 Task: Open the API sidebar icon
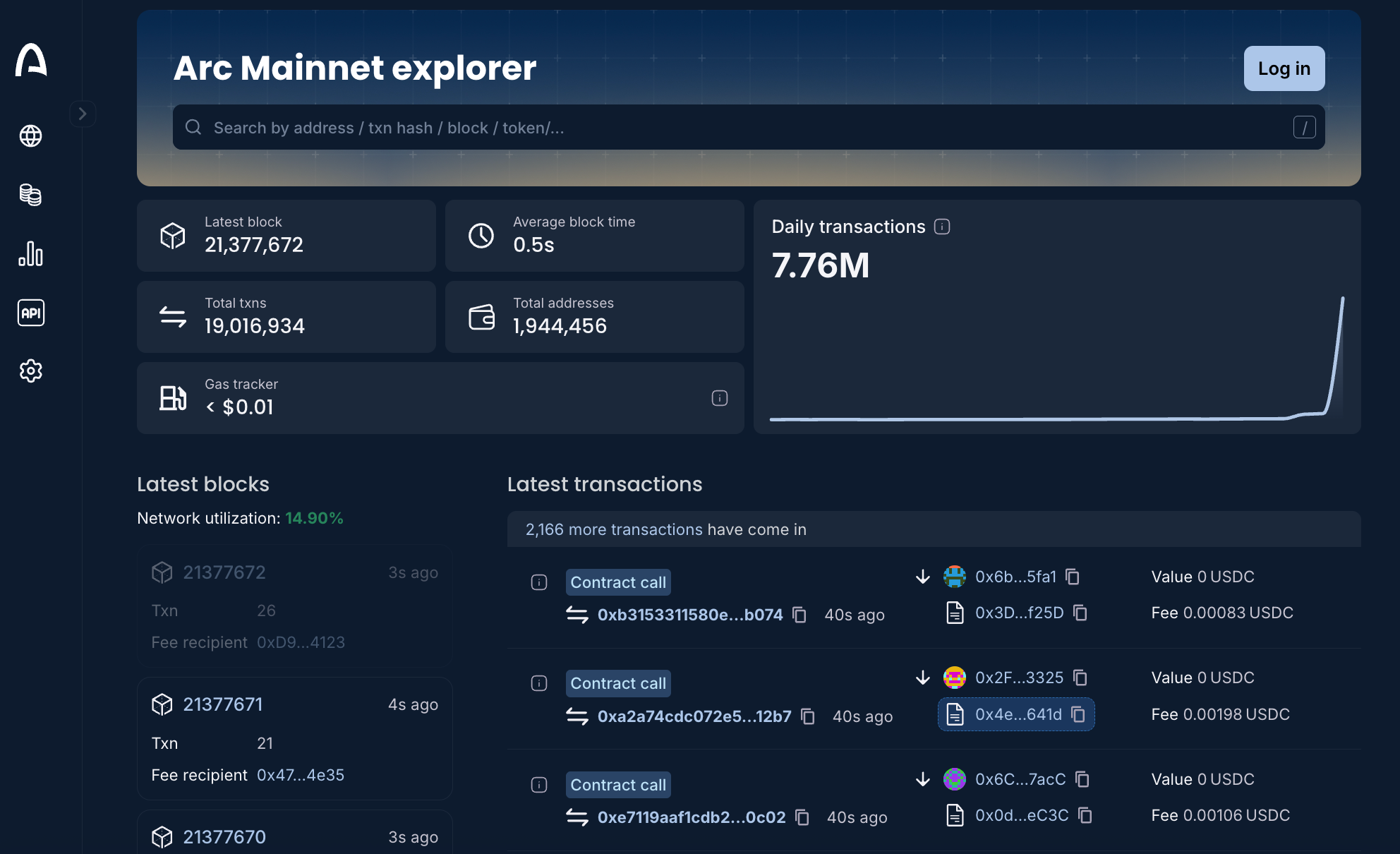(30, 313)
